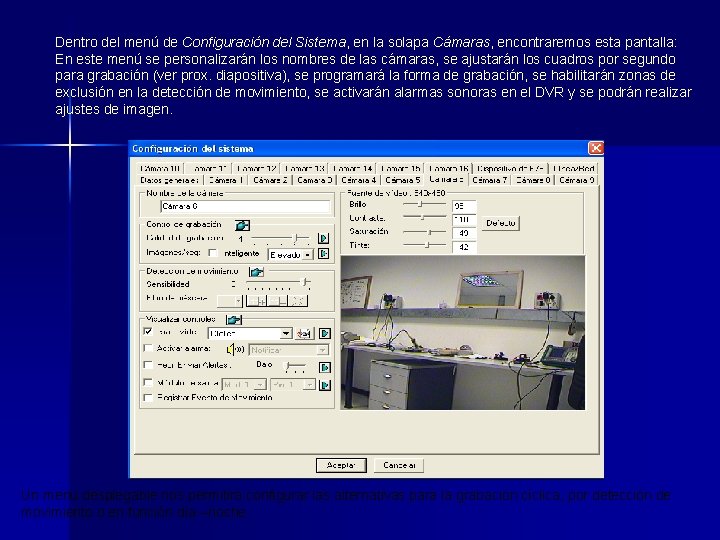Click the Sensibilidad slider
This screenshot has width=720, height=540.
pyautogui.click(x=278, y=284)
